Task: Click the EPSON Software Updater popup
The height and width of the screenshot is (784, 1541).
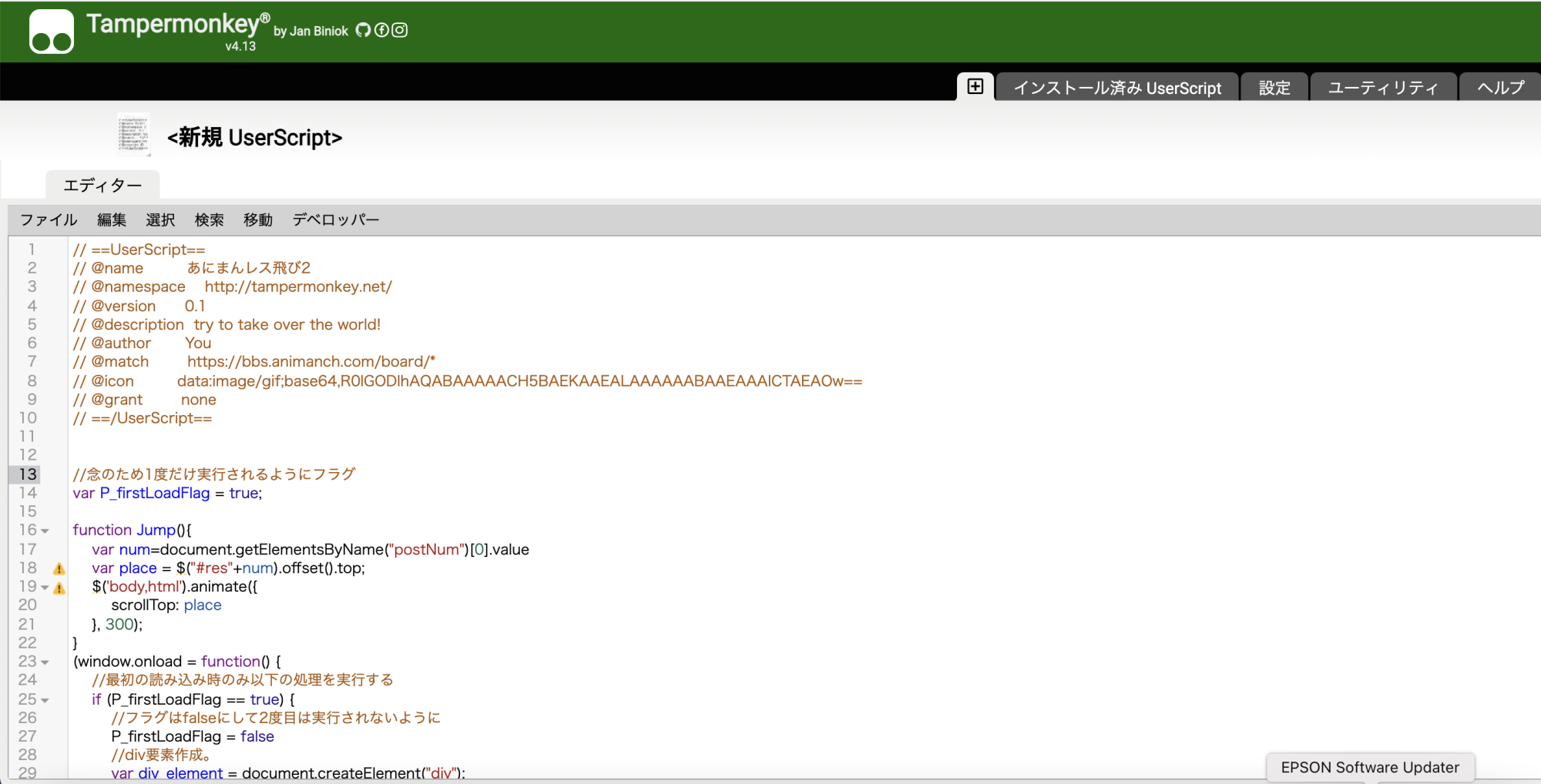Action: (1370, 767)
